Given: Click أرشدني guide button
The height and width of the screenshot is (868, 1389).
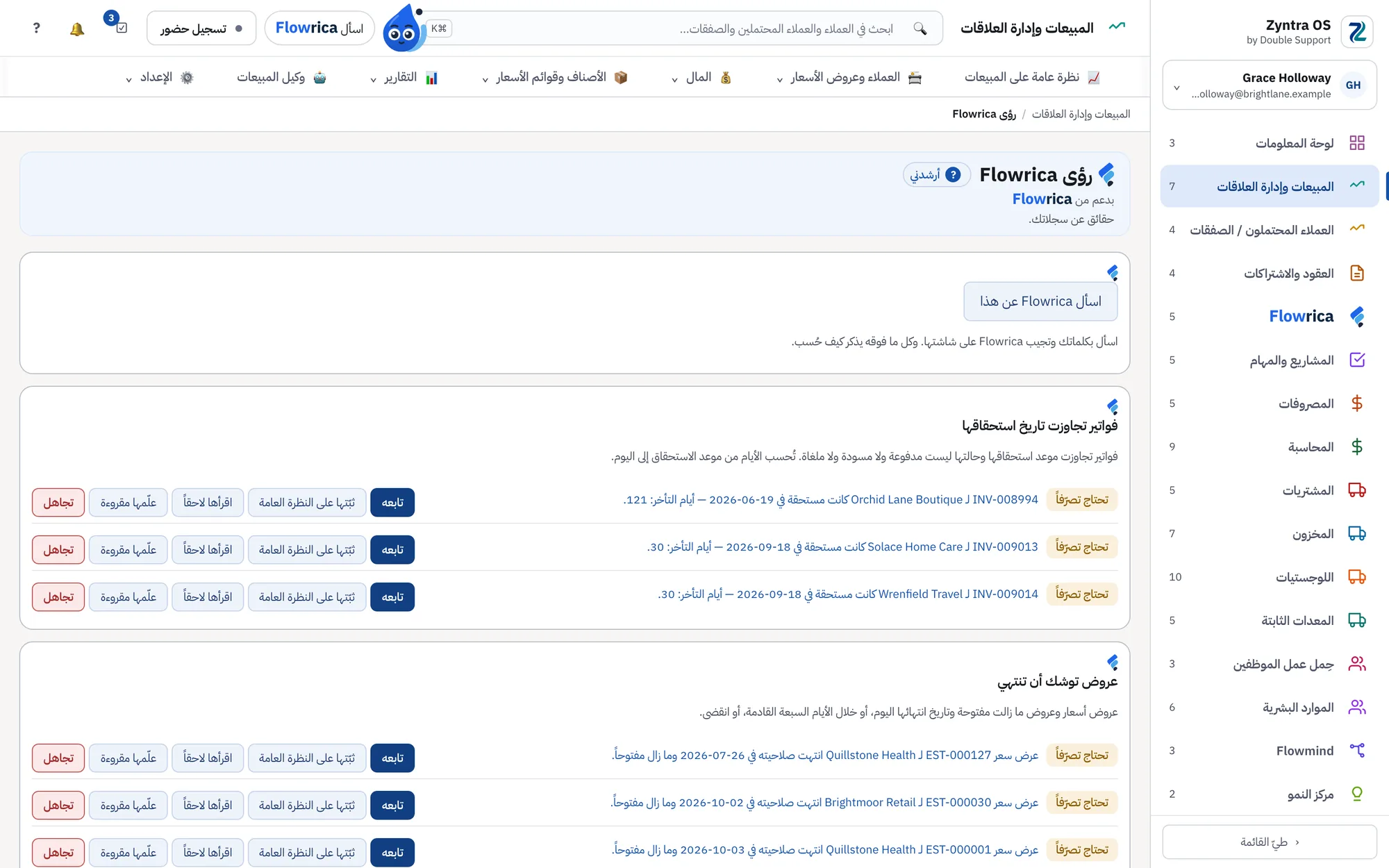Looking at the screenshot, I should pos(936,175).
